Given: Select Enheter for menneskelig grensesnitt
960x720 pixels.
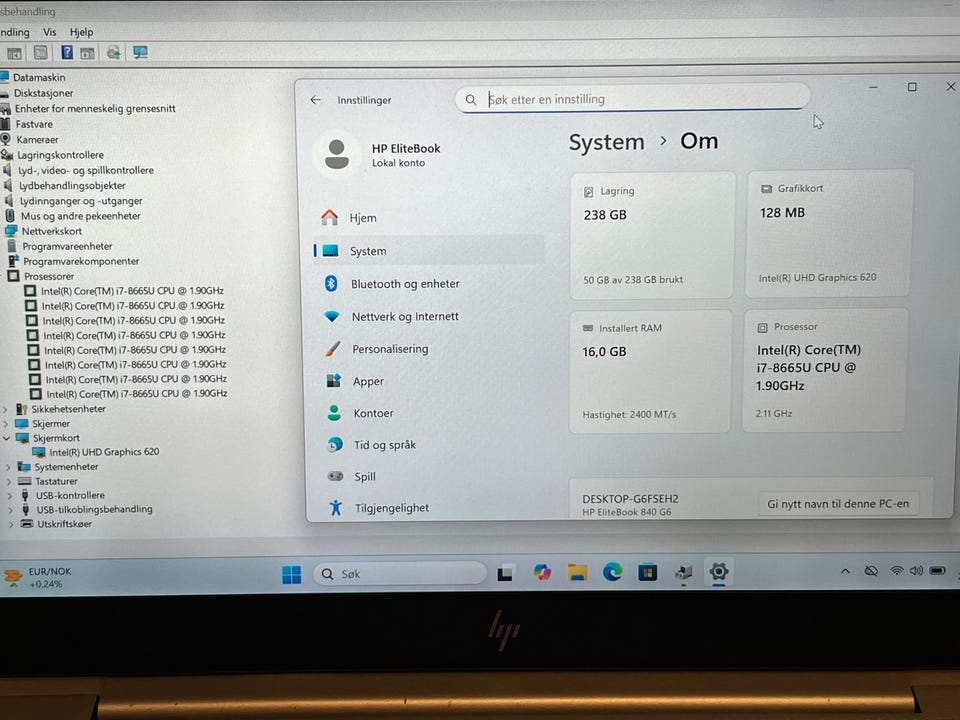Looking at the screenshot, I should (95, 108).
